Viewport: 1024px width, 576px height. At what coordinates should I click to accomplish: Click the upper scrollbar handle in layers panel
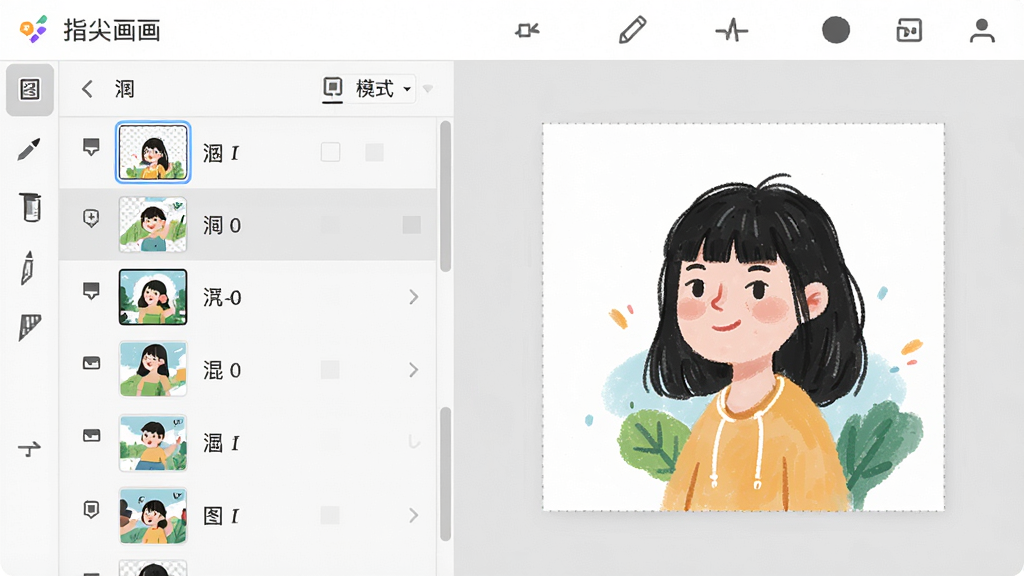coord(445,196)
